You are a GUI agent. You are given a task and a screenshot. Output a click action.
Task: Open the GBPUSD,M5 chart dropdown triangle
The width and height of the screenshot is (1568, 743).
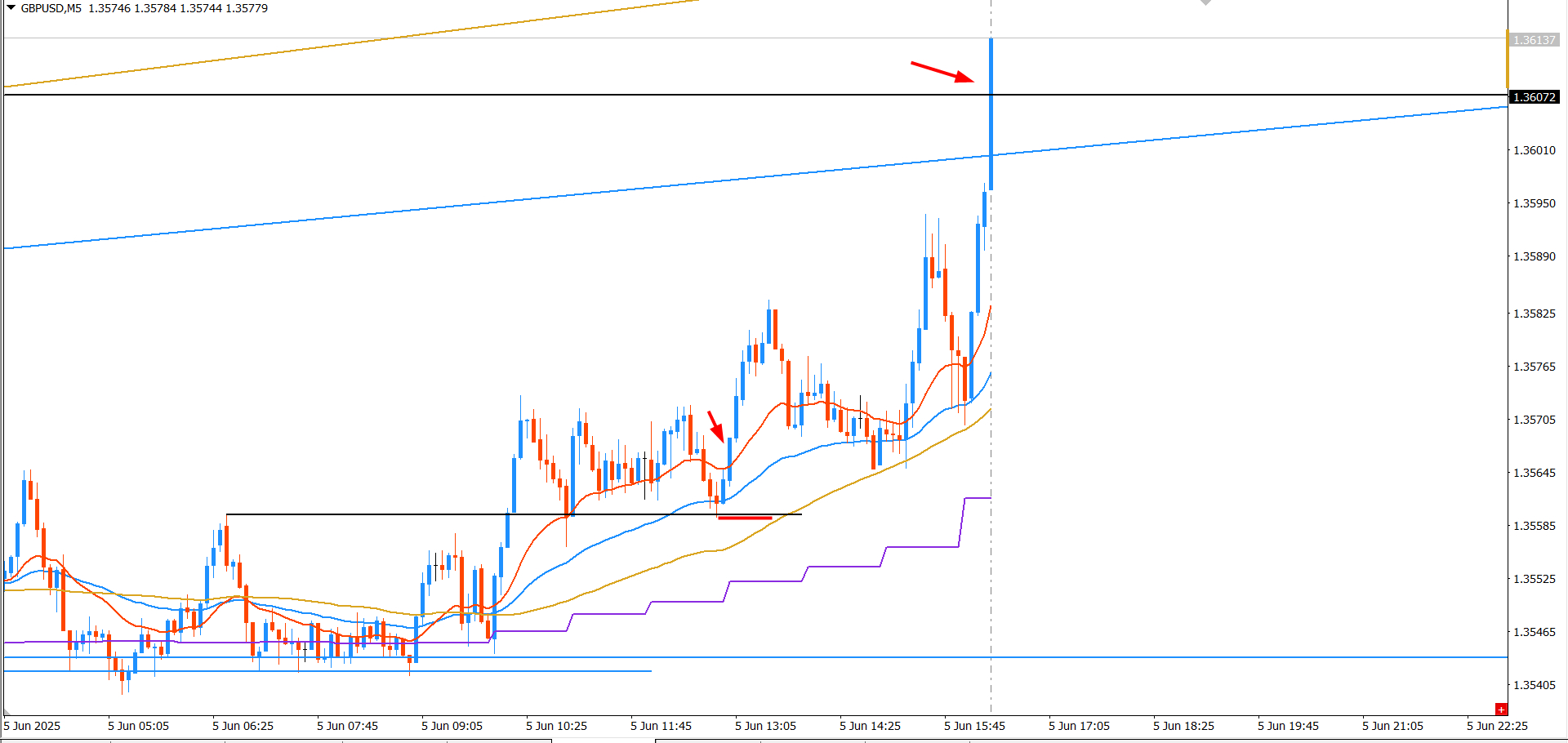[x=11, y=8]
